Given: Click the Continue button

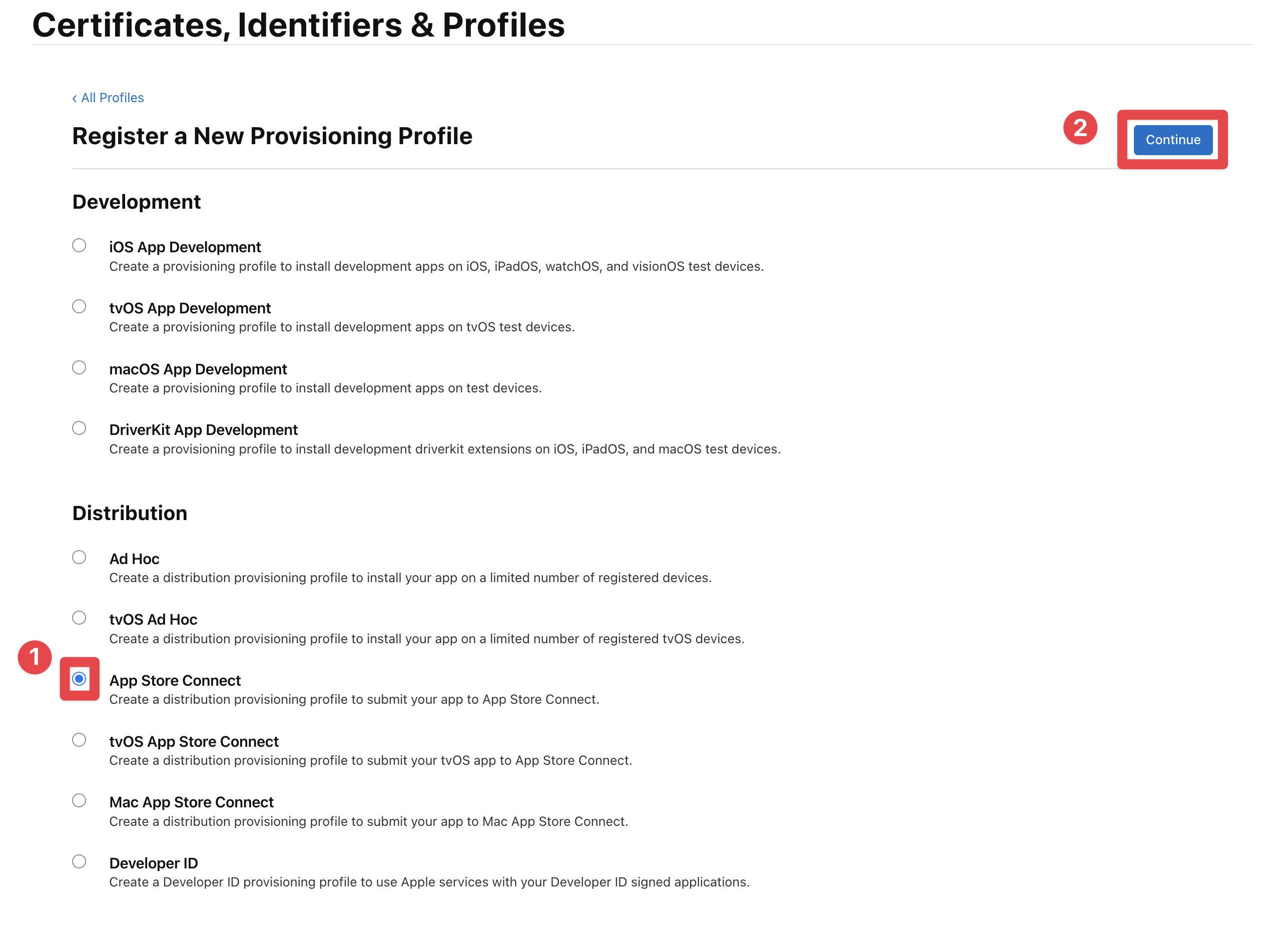Looking at the screenshot, I should (x=1172, y=140).
